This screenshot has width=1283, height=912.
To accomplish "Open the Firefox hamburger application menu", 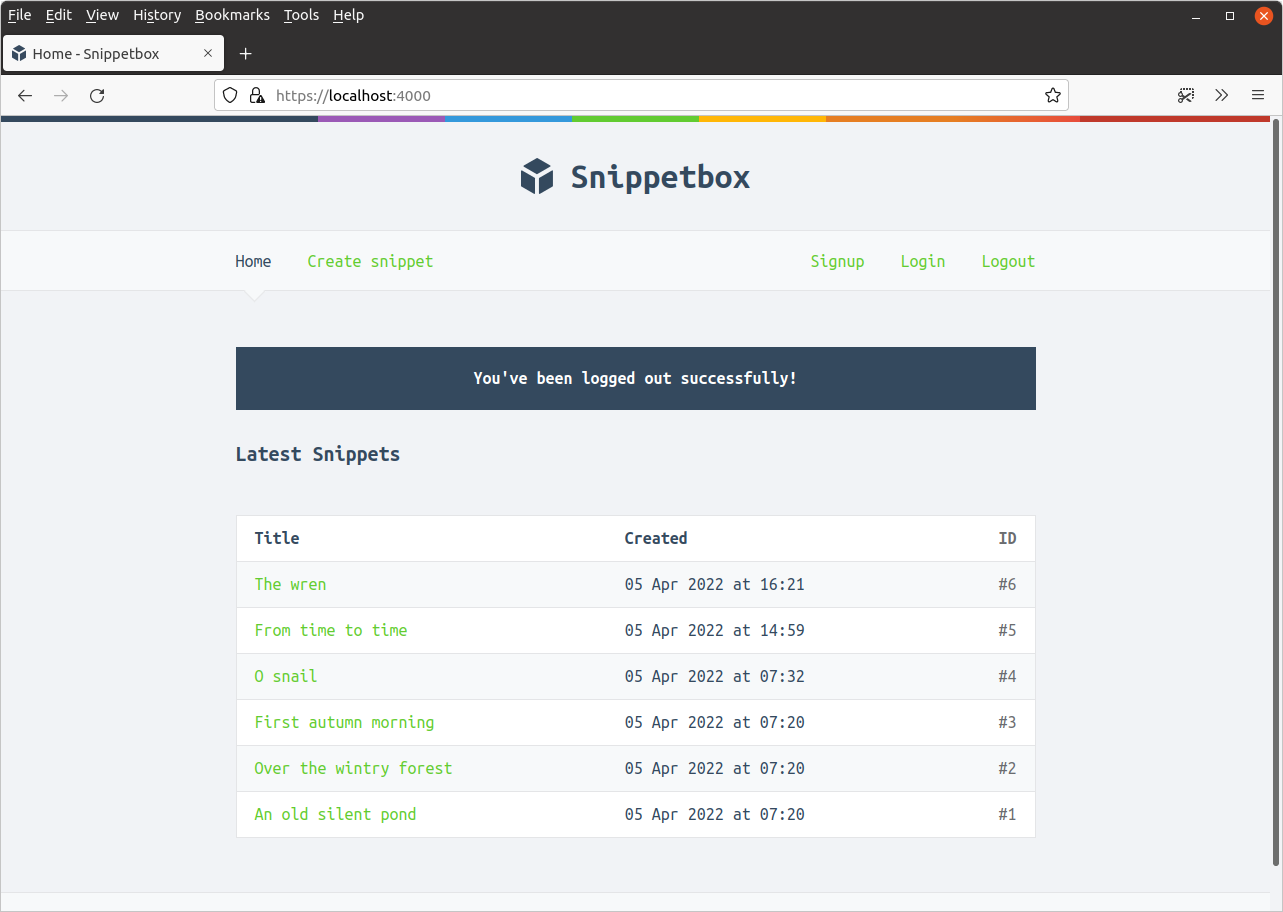I will [1258, 96].
